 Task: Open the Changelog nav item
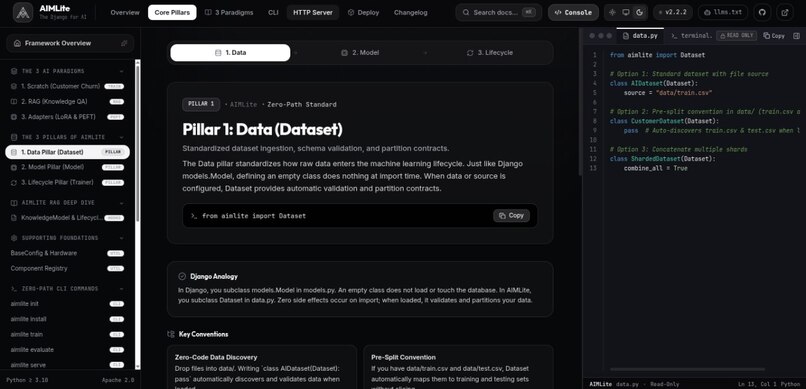coord(411,12)
